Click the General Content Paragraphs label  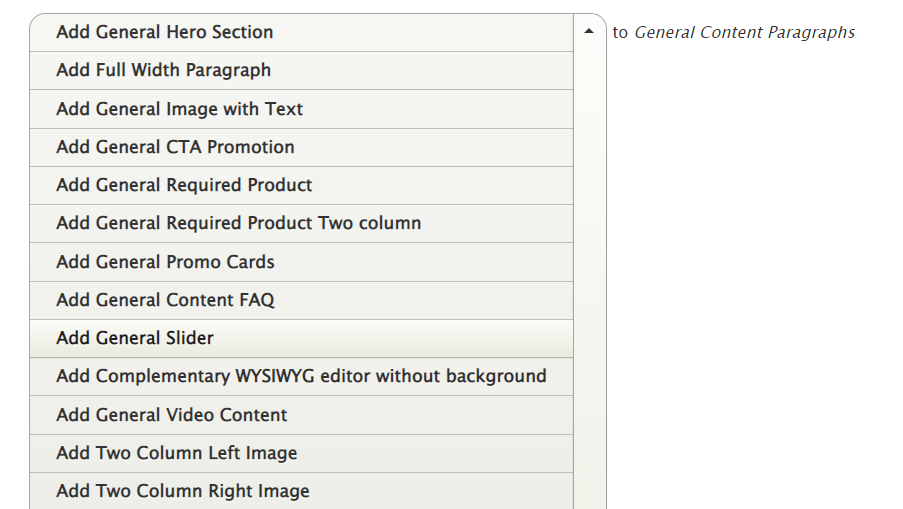point(745,32)
